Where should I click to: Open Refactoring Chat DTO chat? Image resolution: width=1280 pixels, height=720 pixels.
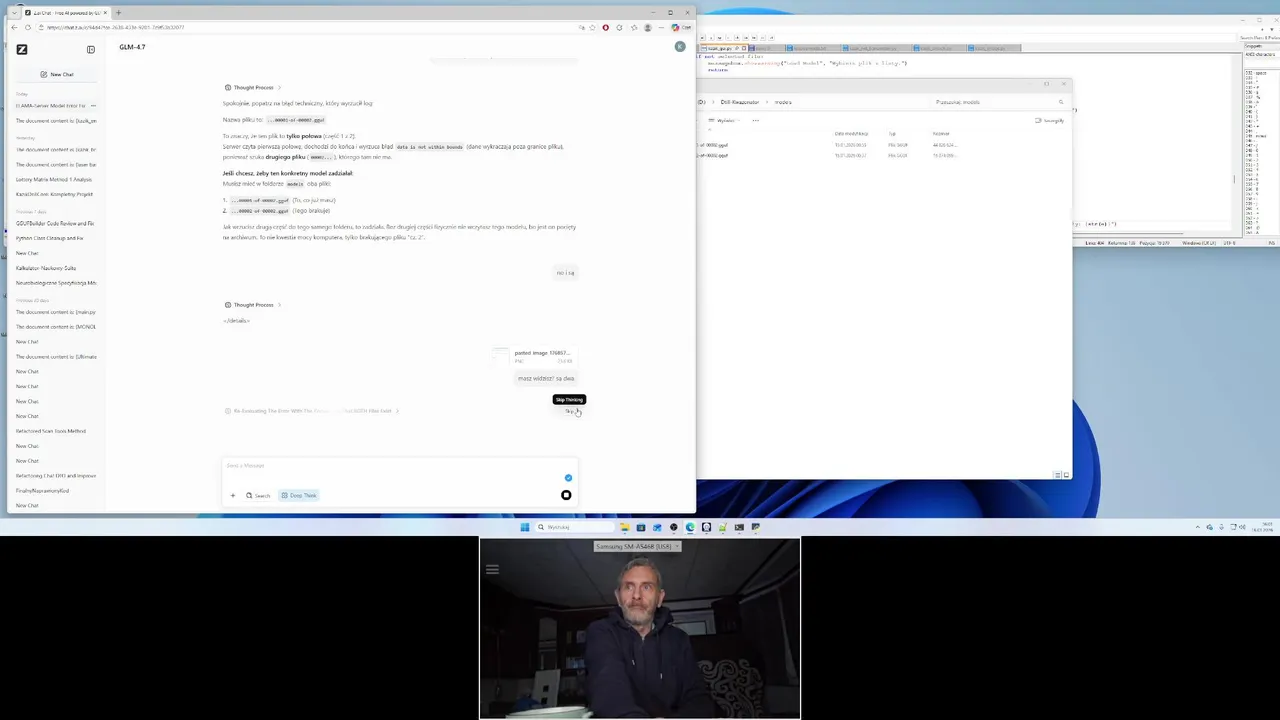click(x=56, y=476)
